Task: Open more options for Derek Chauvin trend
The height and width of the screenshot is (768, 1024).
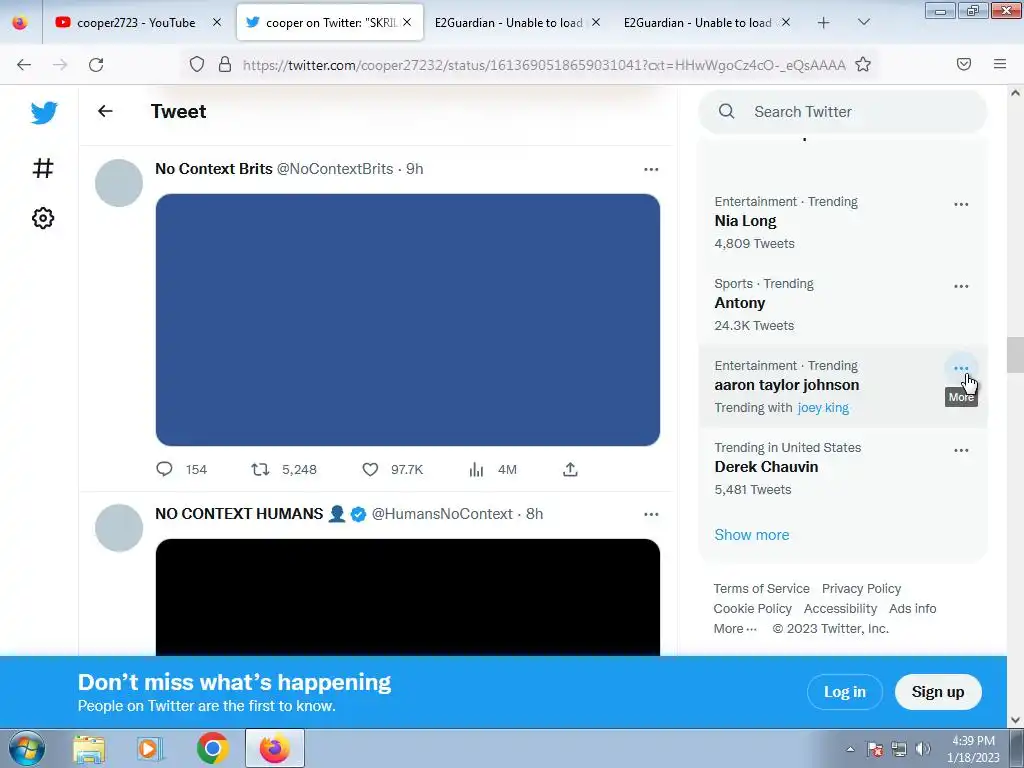Action: (961, 450)
